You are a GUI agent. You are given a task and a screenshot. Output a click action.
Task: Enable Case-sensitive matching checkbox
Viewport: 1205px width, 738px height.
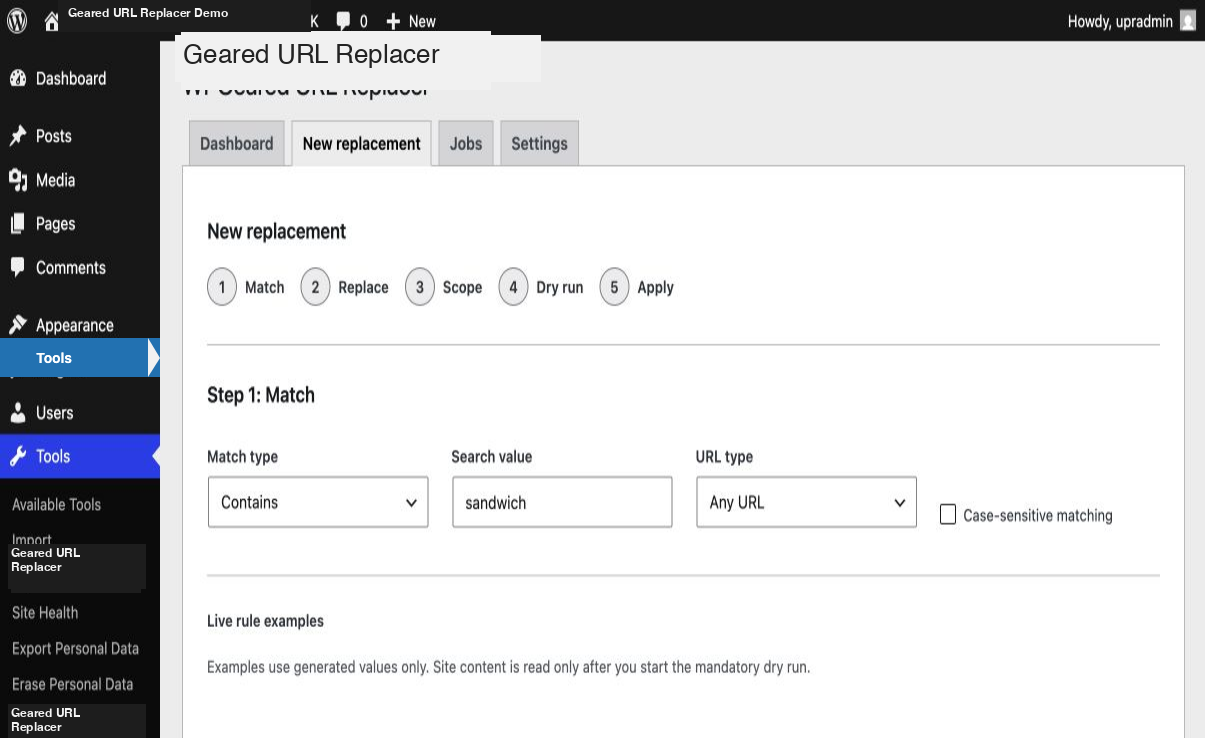(948, 515)
